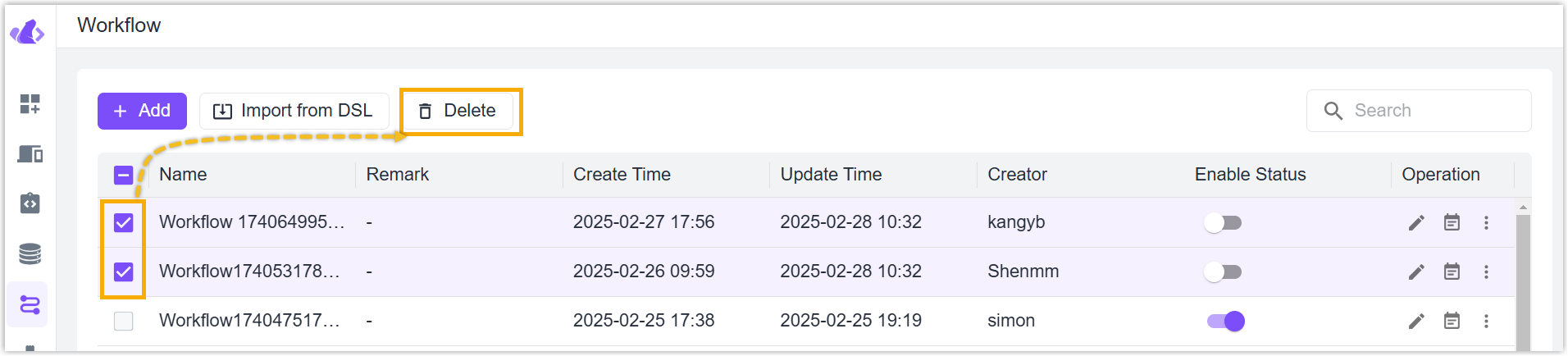
Task: Toggle the select-all header checkbox
Action: pyautogui.click(x=124, y=175)
